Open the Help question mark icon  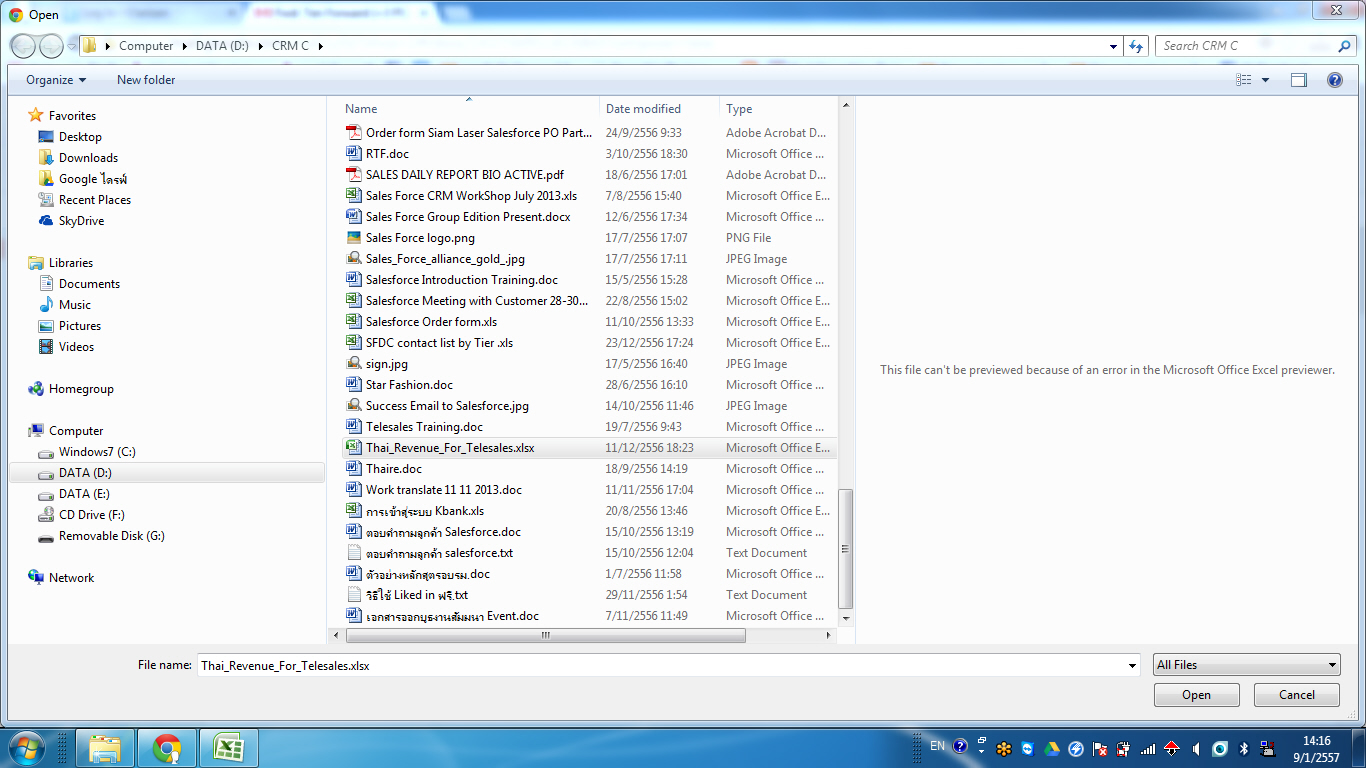coord(1334,80)
